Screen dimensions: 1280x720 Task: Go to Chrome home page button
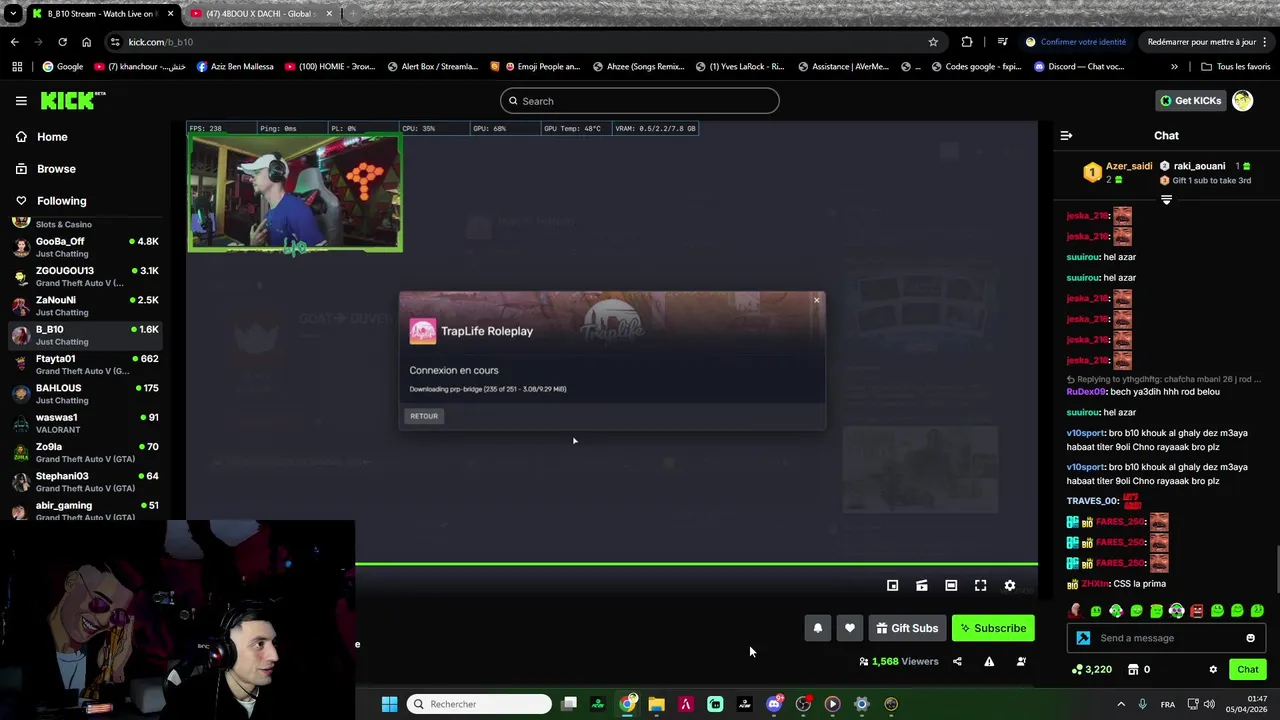point(87,42)
